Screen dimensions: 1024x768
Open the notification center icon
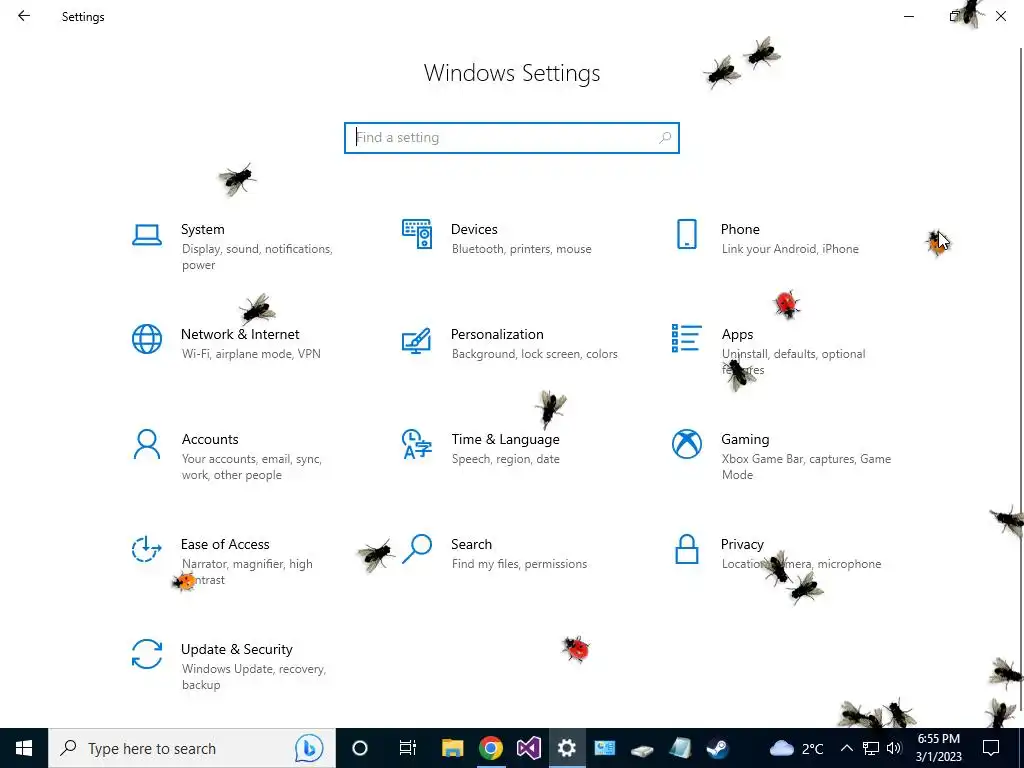click(x=991, y=748)
